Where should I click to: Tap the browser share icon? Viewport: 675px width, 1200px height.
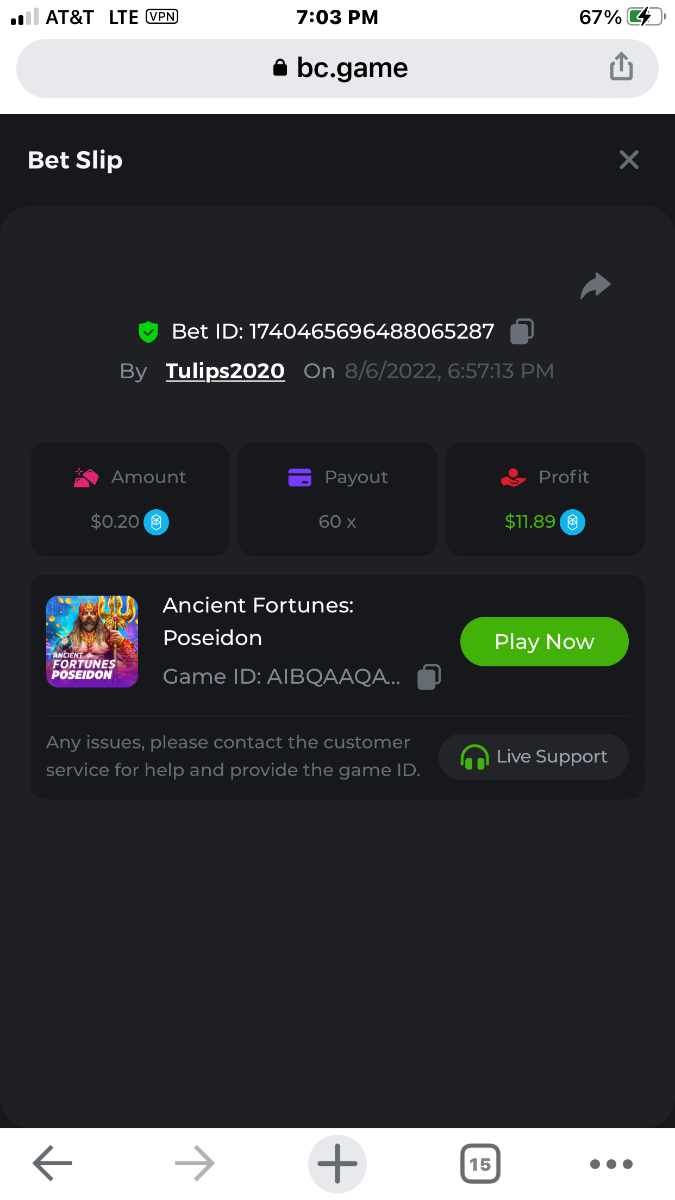click(621, 68)
